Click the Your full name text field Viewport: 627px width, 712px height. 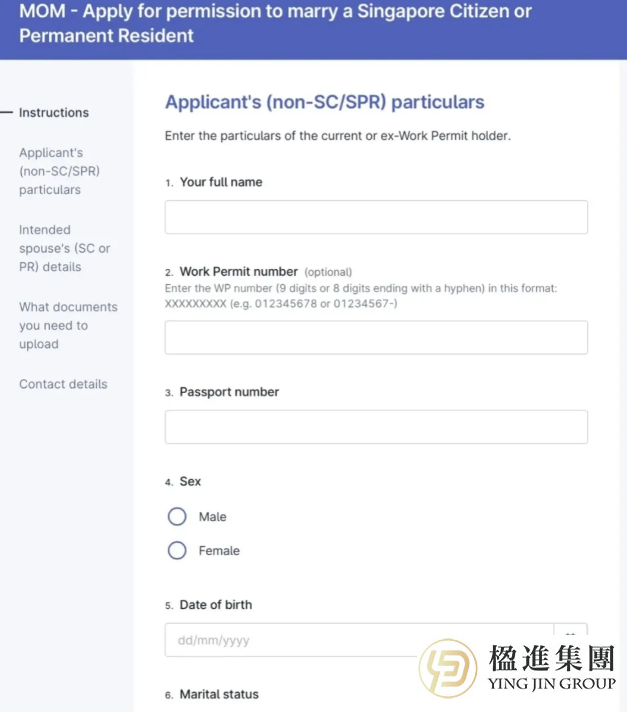pyautogui.click(x=376, y=217)
